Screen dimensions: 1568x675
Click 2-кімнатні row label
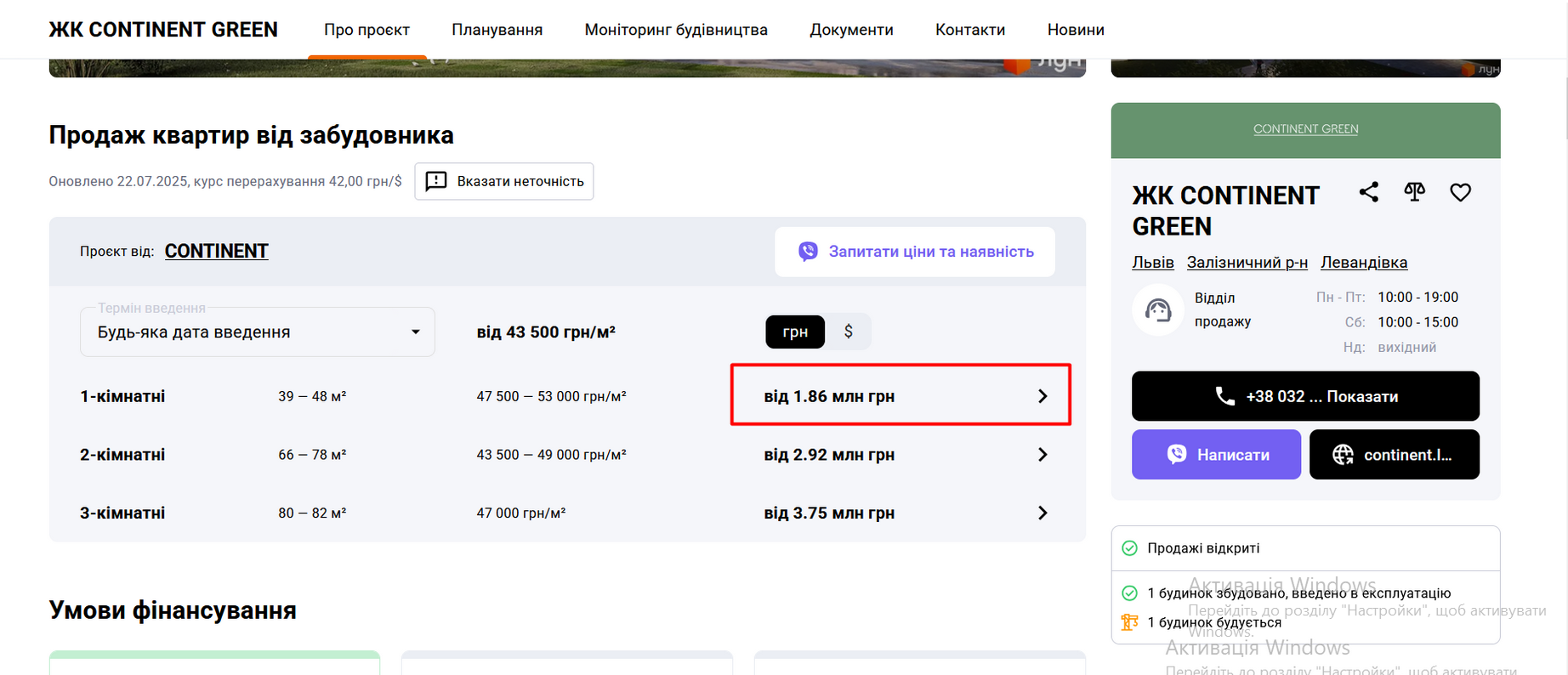point(122,455)
